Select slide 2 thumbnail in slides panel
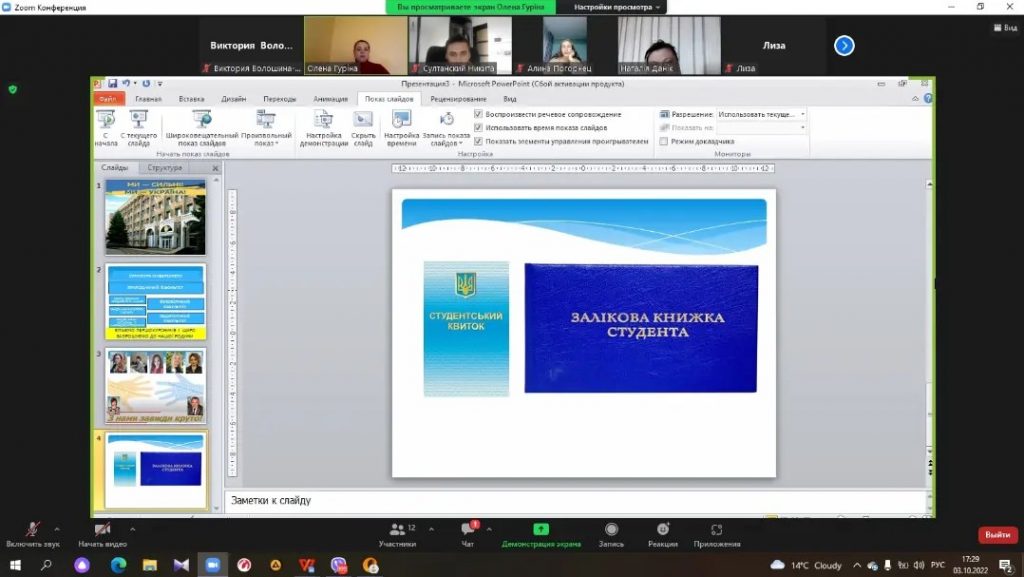 click(x=155, y=301)
